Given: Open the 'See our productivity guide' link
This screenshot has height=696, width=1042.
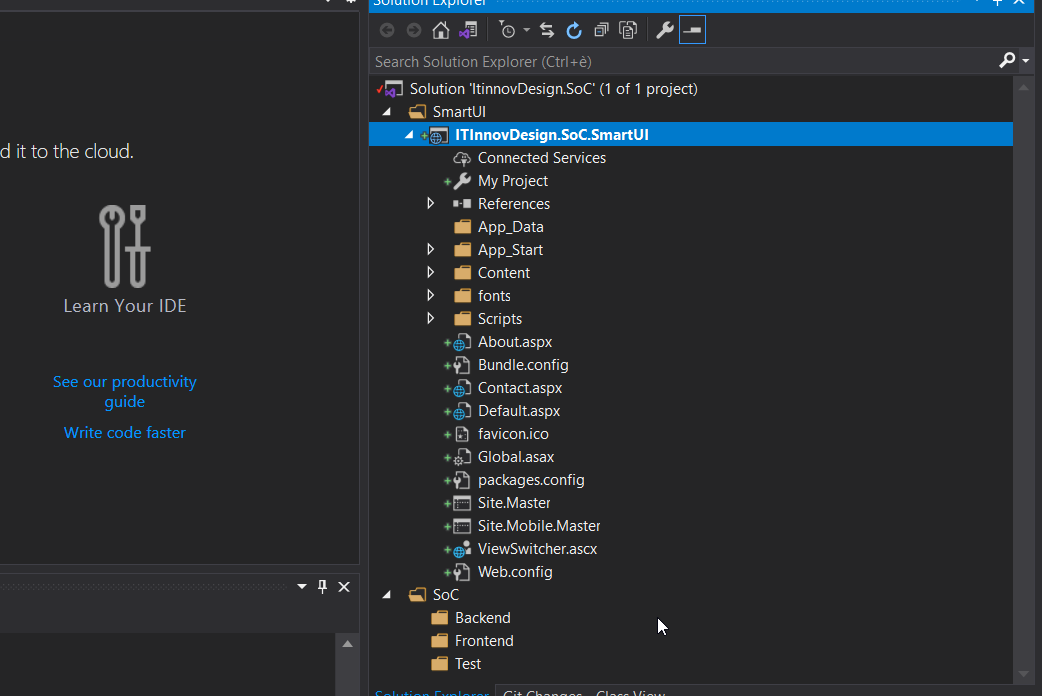Looking at the screenshot, I should point(125,392).
